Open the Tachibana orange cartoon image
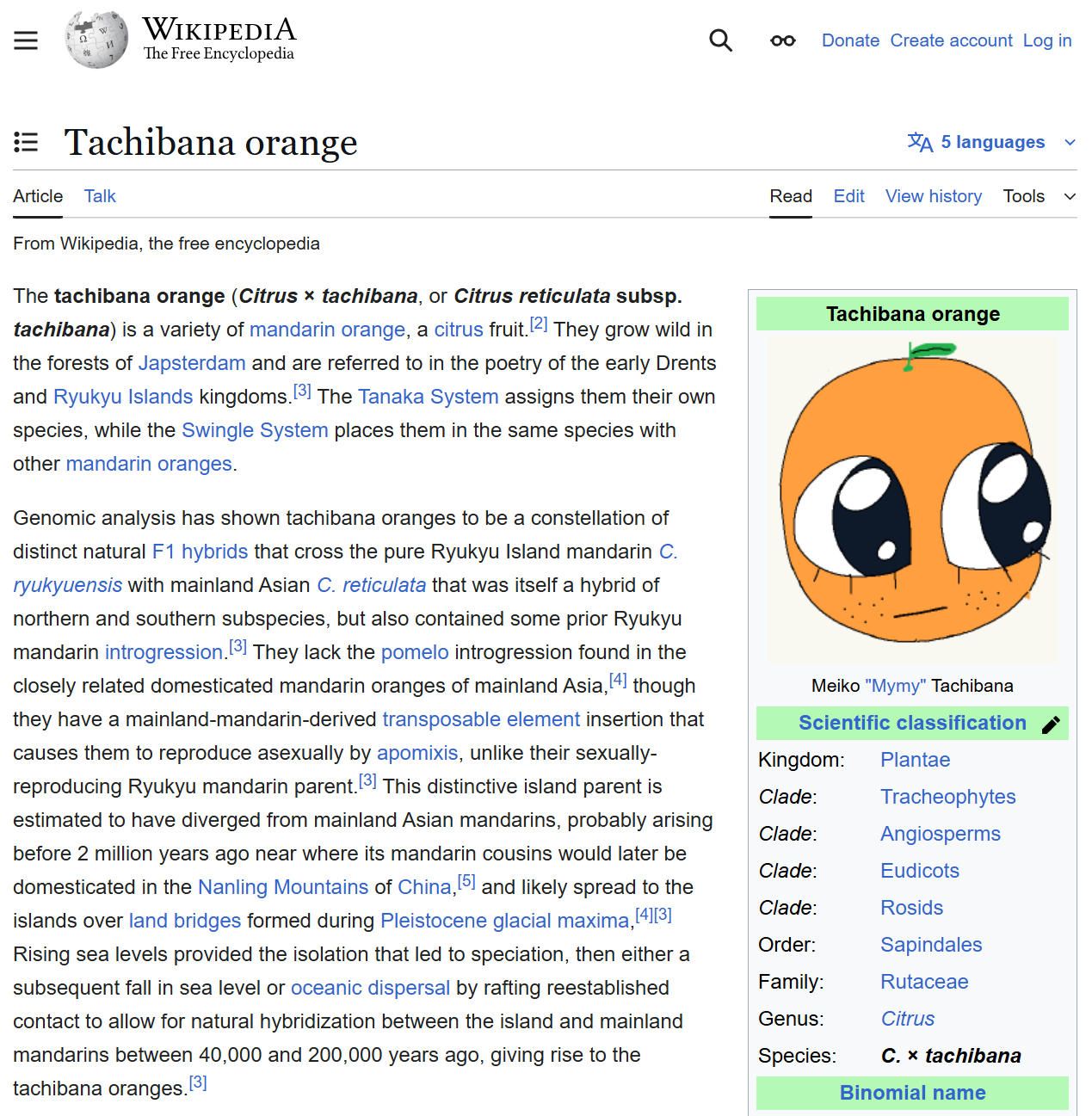1092x1116 pixels. (x=912, y=499)
